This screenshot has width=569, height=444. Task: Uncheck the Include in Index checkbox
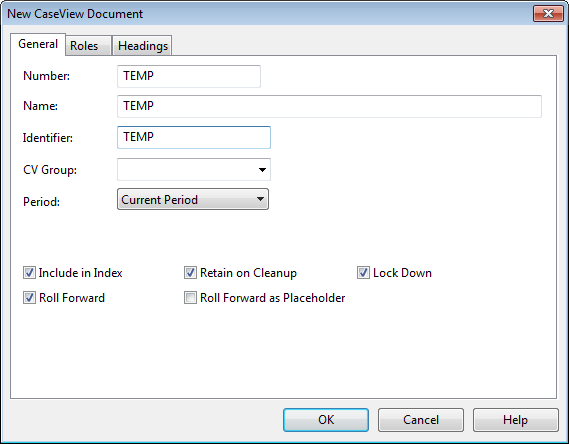pos(29,273)
